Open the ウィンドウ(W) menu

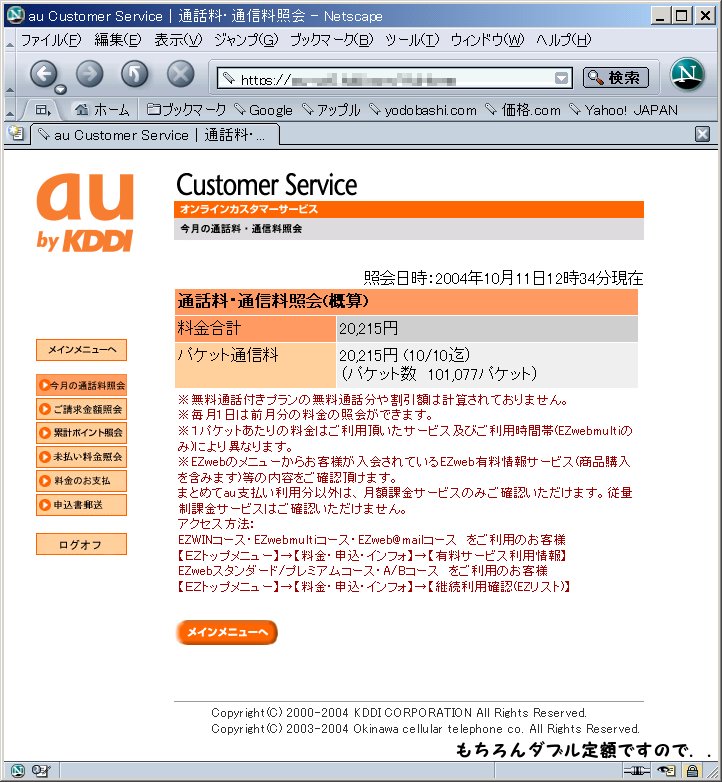point(487,39)
